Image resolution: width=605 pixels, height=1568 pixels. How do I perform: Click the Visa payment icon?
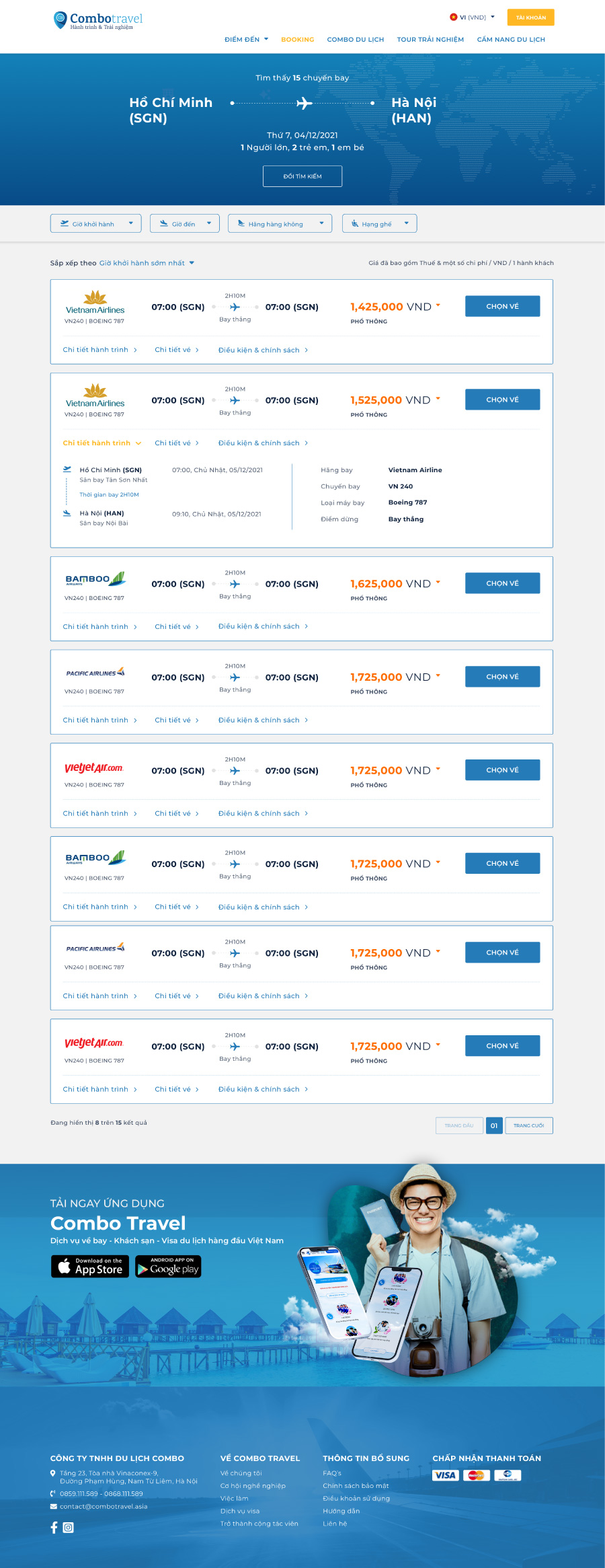(445, 1475)
